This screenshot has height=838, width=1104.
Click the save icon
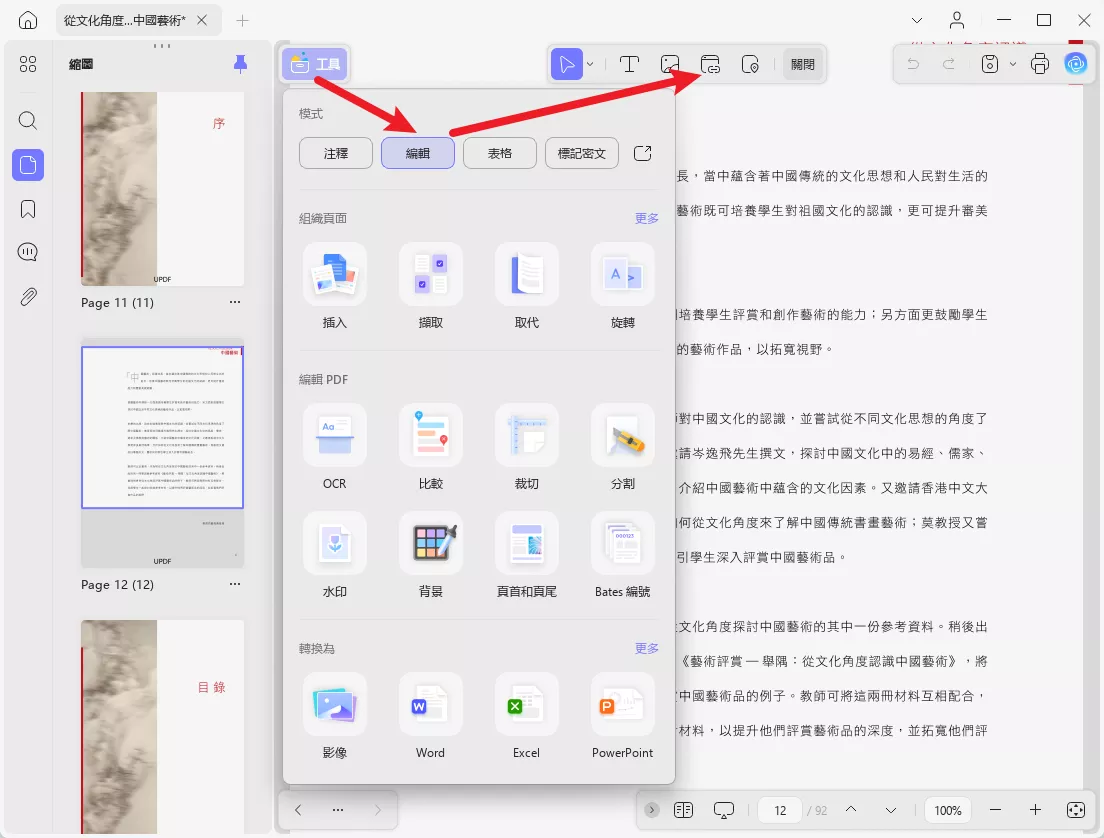pos(990,64)
